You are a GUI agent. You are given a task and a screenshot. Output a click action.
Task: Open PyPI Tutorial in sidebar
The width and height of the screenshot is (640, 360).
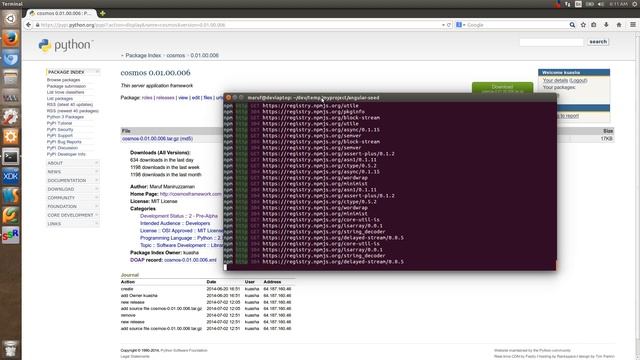pos(59,123)
